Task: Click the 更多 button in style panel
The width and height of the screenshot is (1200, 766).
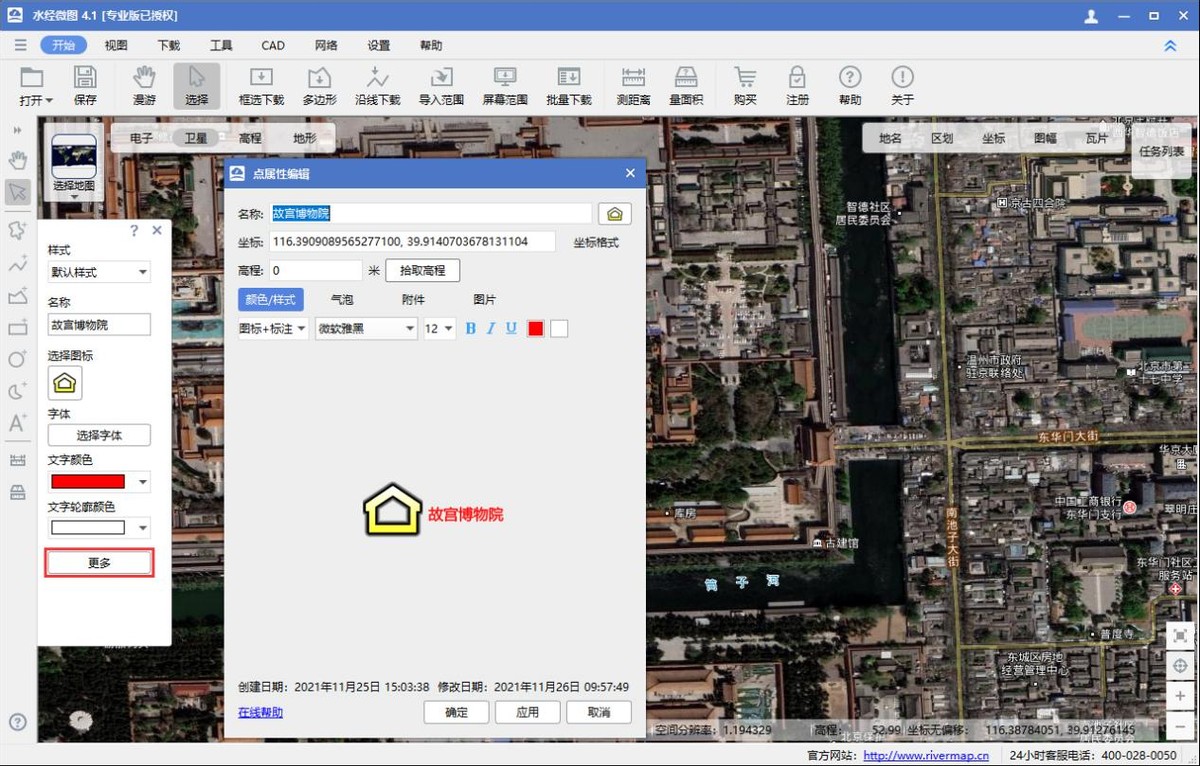Action: point(99,563)
